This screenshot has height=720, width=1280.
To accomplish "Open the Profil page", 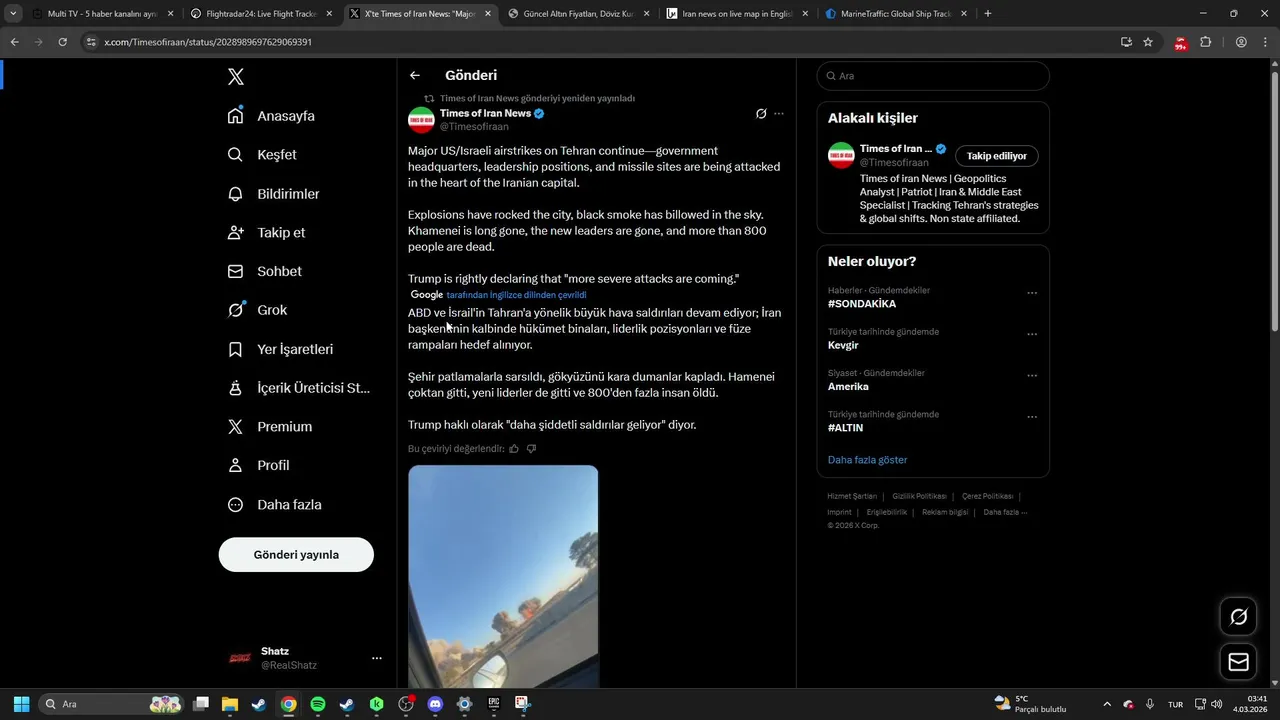I will (258, 465).
